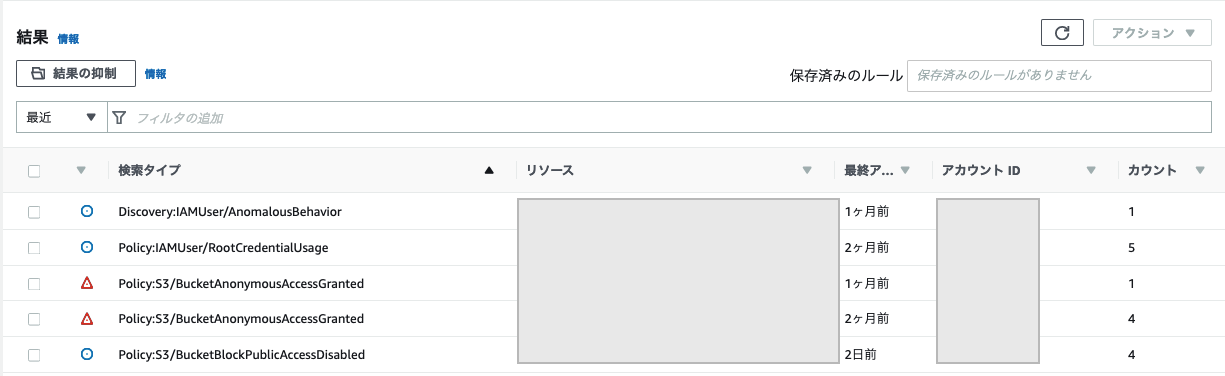
Task: Check the box for Discovery:IAMUser/AnomalousBehavior finding
Action: click(x=34, y=212)
